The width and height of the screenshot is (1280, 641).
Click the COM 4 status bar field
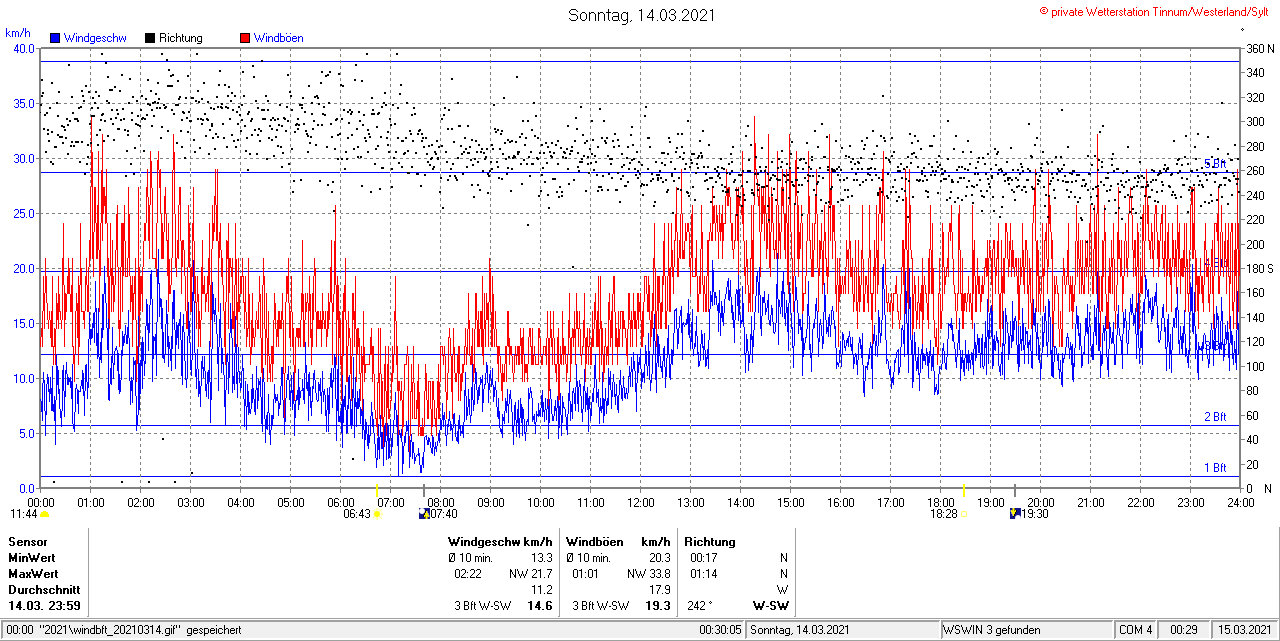[x=1136, y=630]
